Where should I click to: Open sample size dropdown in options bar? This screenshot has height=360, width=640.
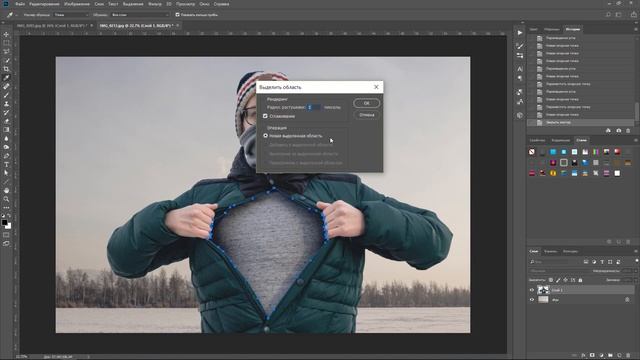[71, 15]
